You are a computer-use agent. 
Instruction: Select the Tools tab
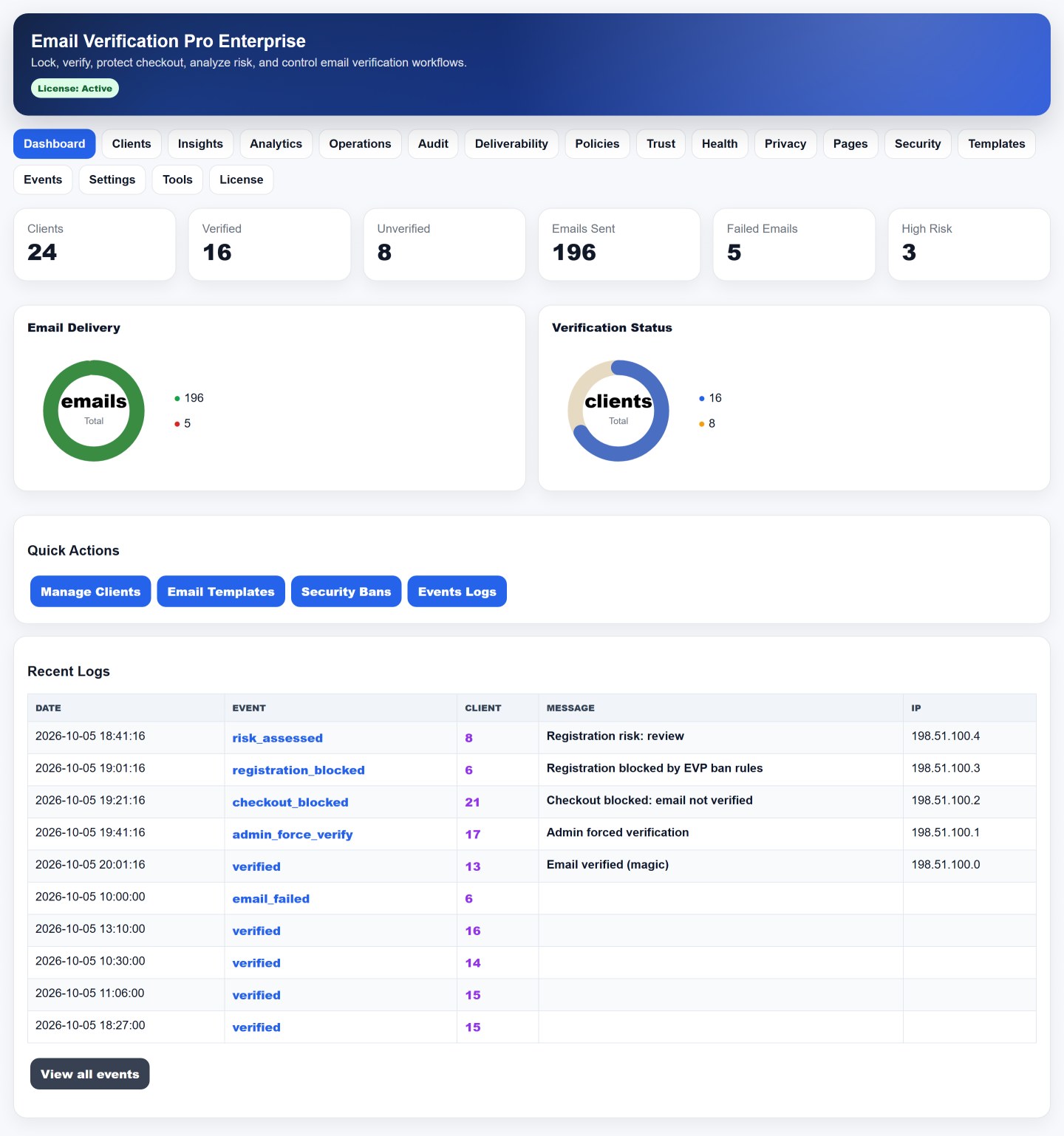click(177, 179)
